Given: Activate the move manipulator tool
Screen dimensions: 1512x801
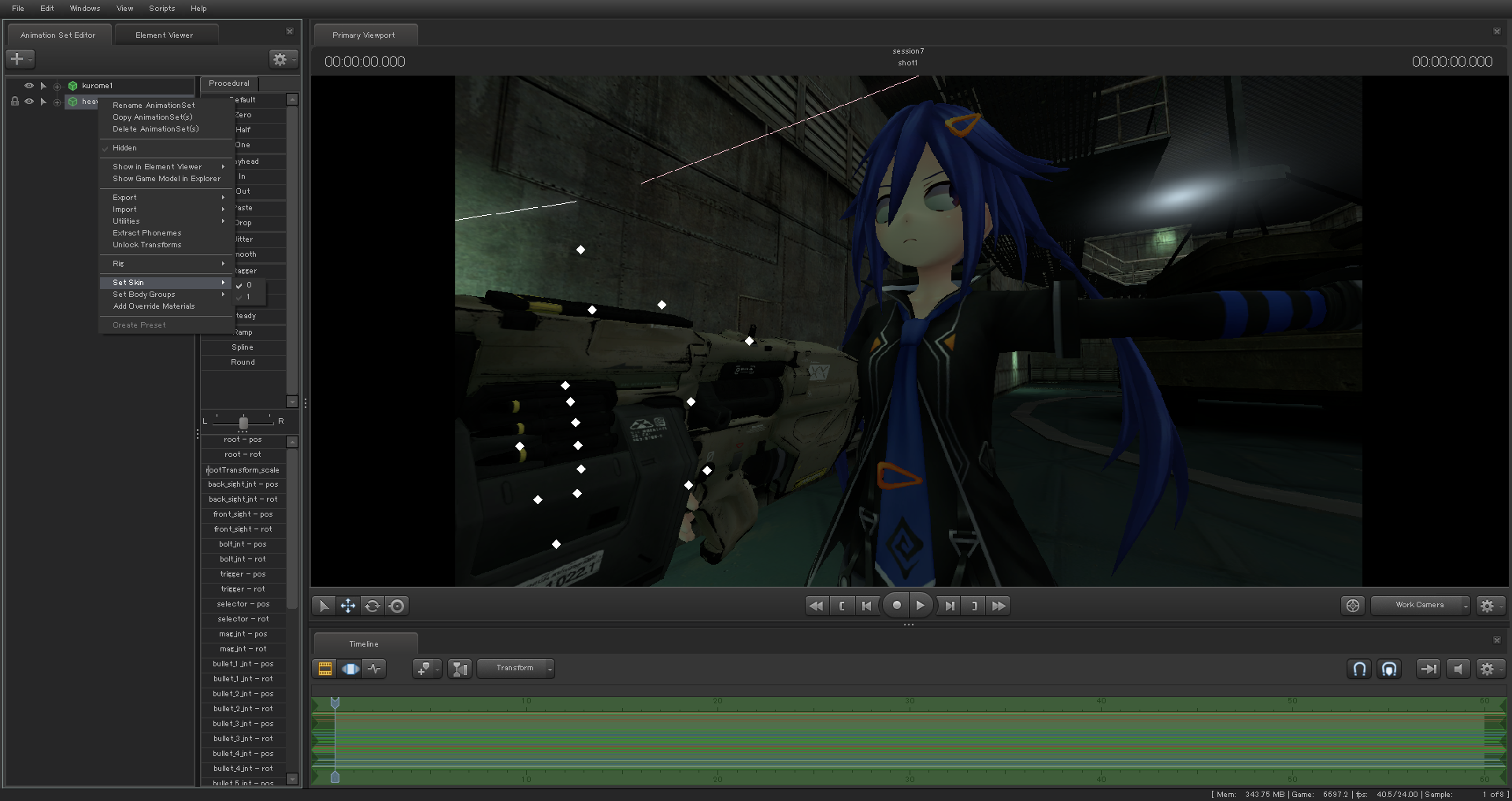Looking at the screenshot, I should pyautogui.click(x=347, y=606).
